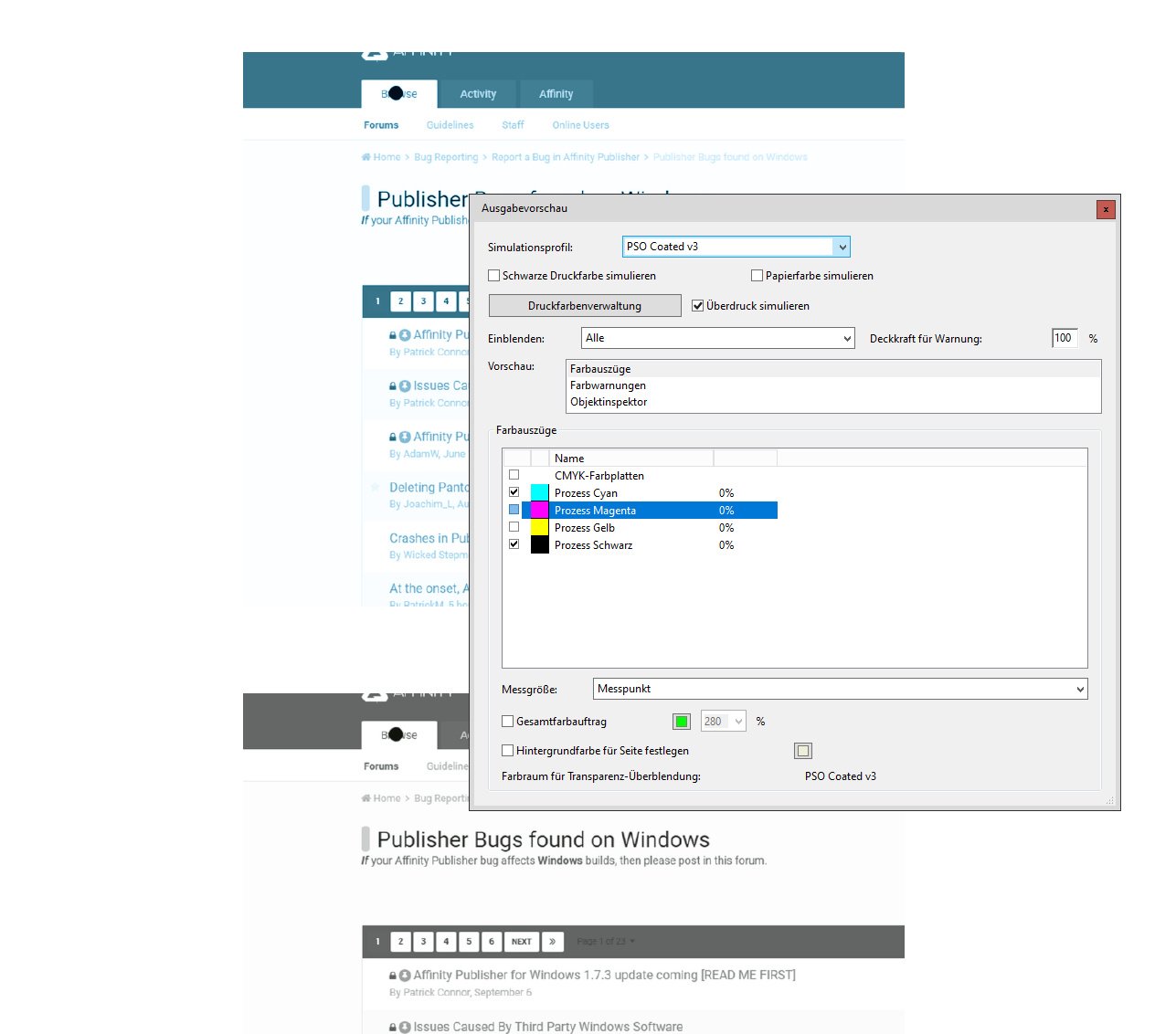Go to page 6 in lower forum pagination

tap(492, 942)
